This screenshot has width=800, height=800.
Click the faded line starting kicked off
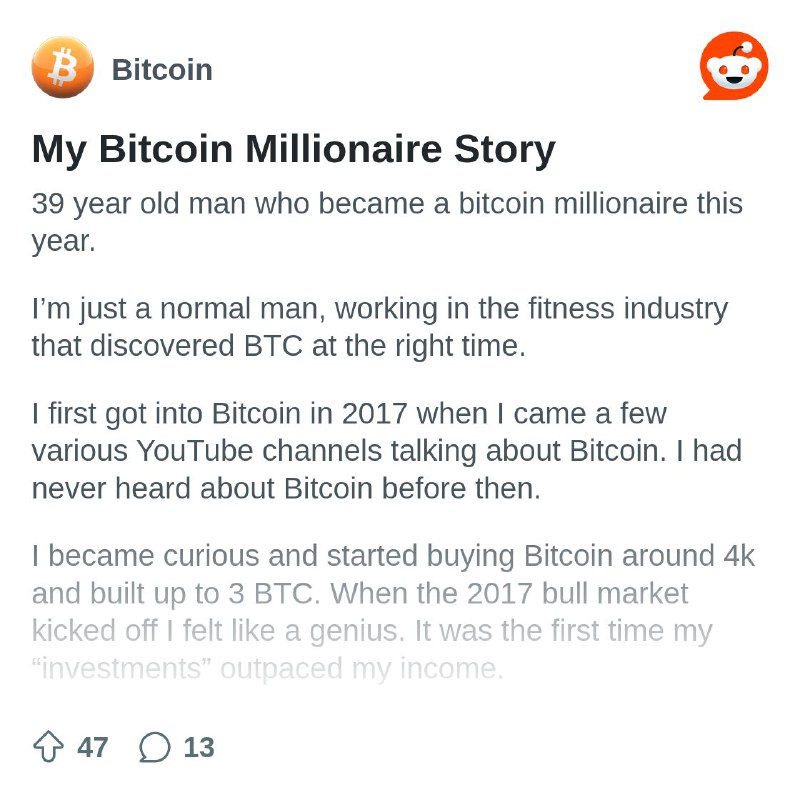click(x=372, y=631)
